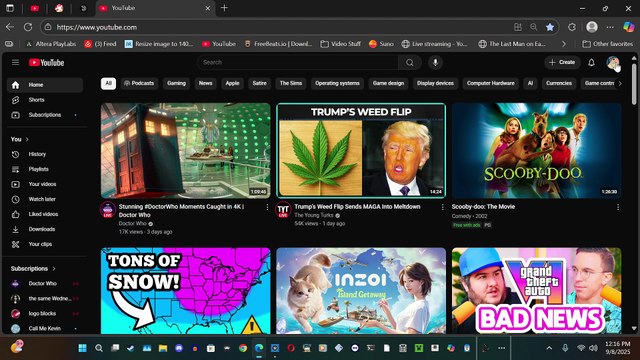Screen dimensions: 640x360
Task: Open Playlists in sidebar
Action: pyautogui.click(x=44, y=169)
